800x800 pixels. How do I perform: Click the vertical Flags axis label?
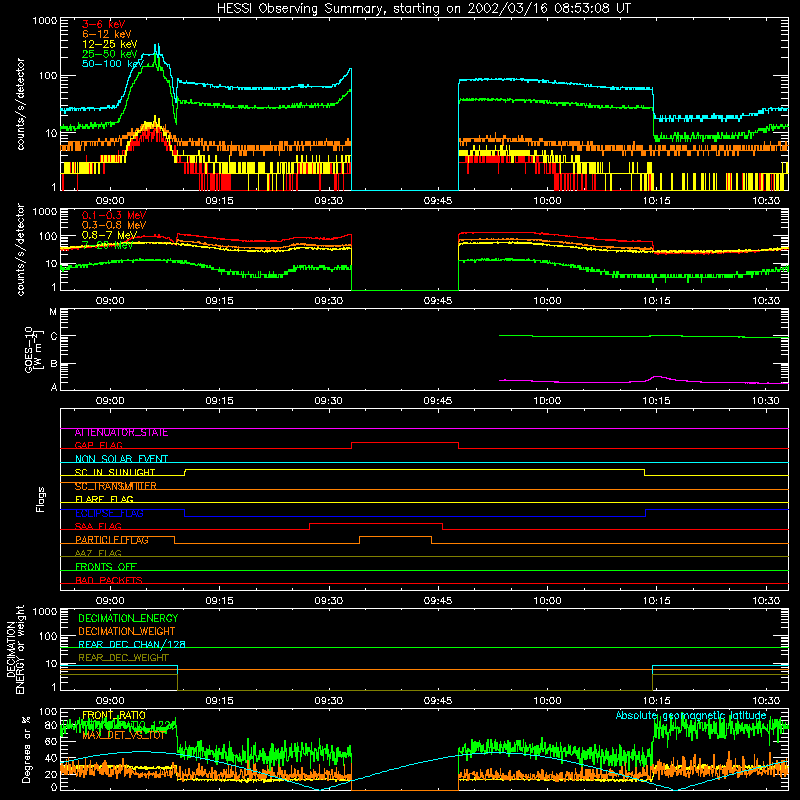tap(40, 499)
